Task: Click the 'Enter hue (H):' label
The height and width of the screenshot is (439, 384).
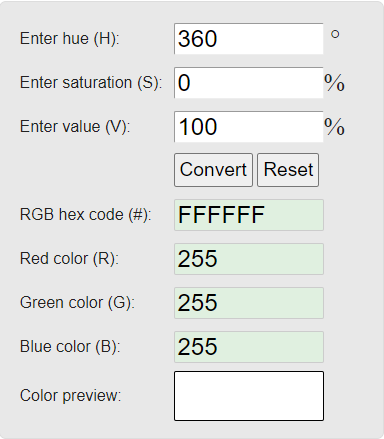Action: tap(69, 39)
